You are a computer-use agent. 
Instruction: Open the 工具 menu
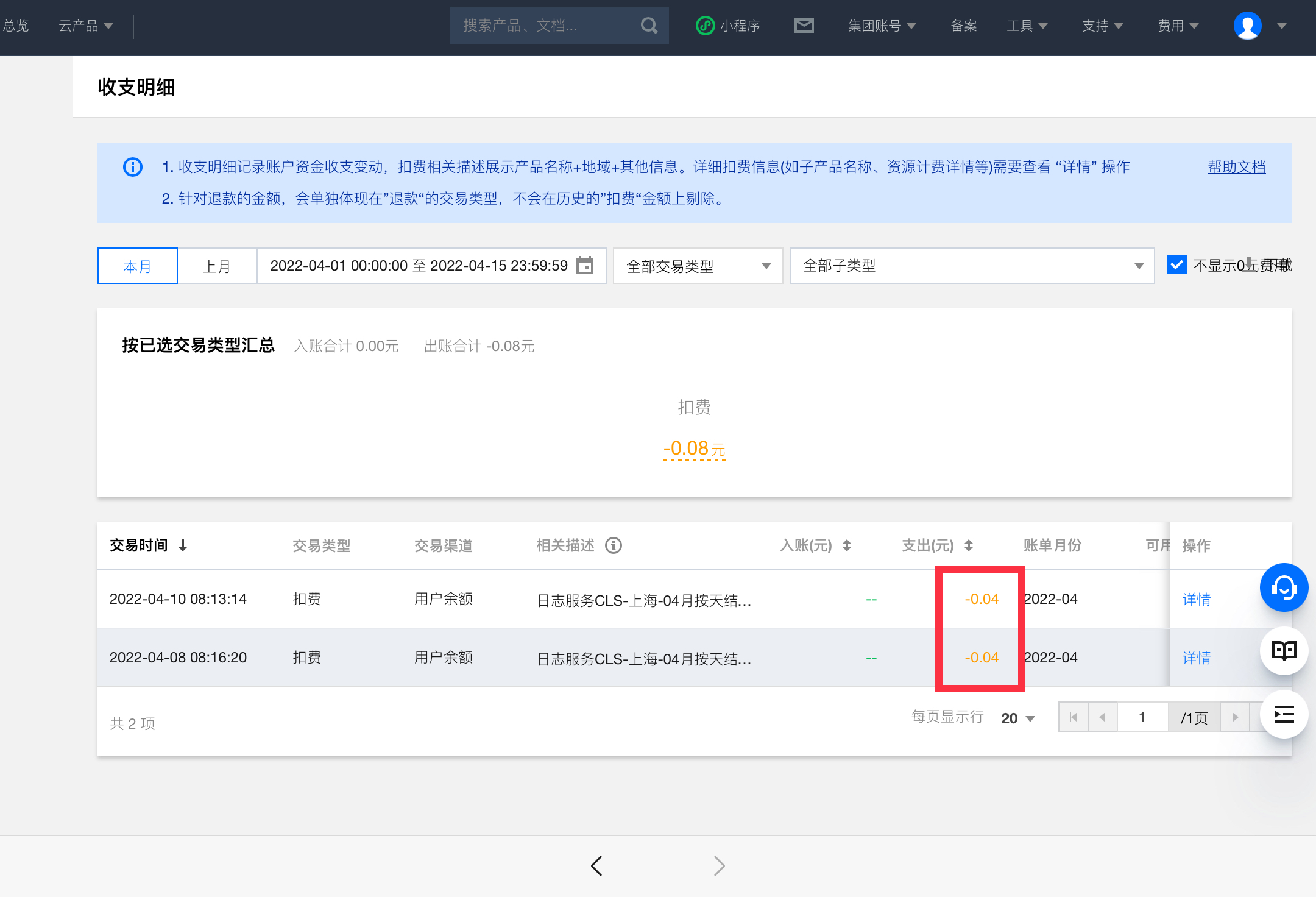click(1026, 26)
